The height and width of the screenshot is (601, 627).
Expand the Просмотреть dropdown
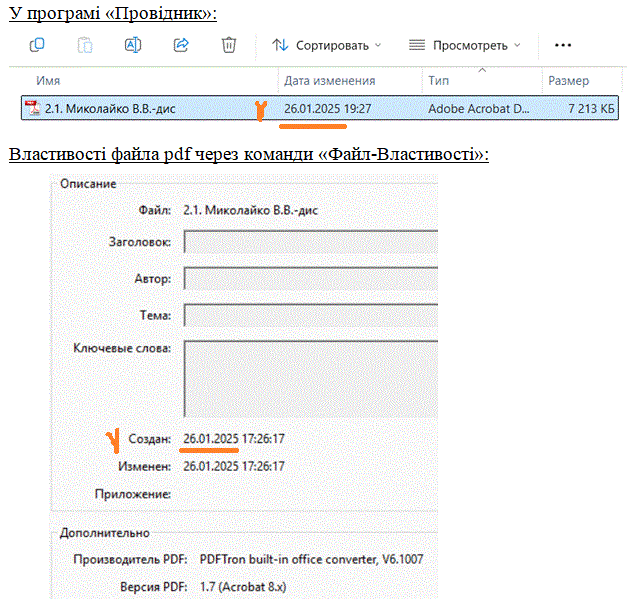pos(517,46)
